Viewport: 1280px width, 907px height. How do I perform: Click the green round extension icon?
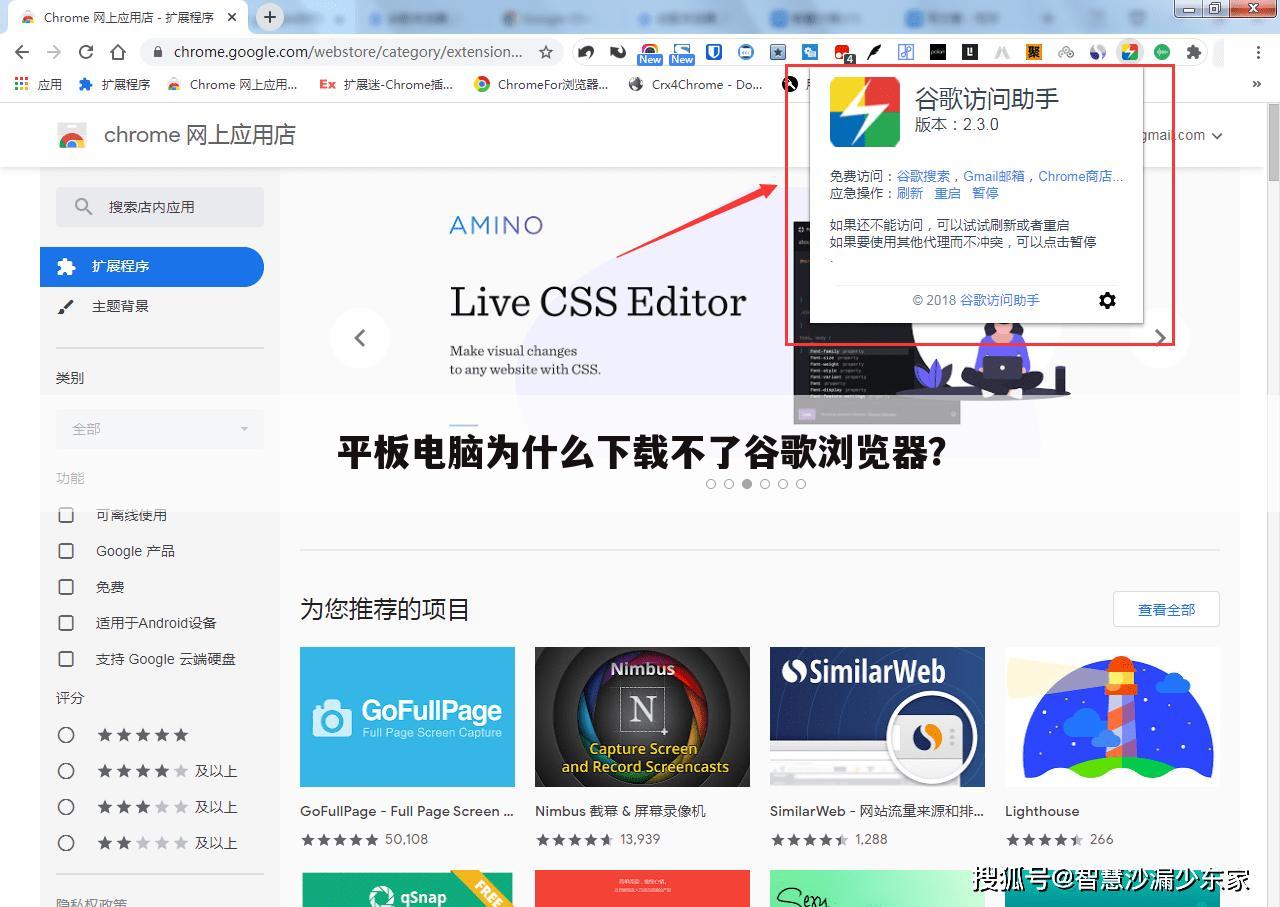1162,52
